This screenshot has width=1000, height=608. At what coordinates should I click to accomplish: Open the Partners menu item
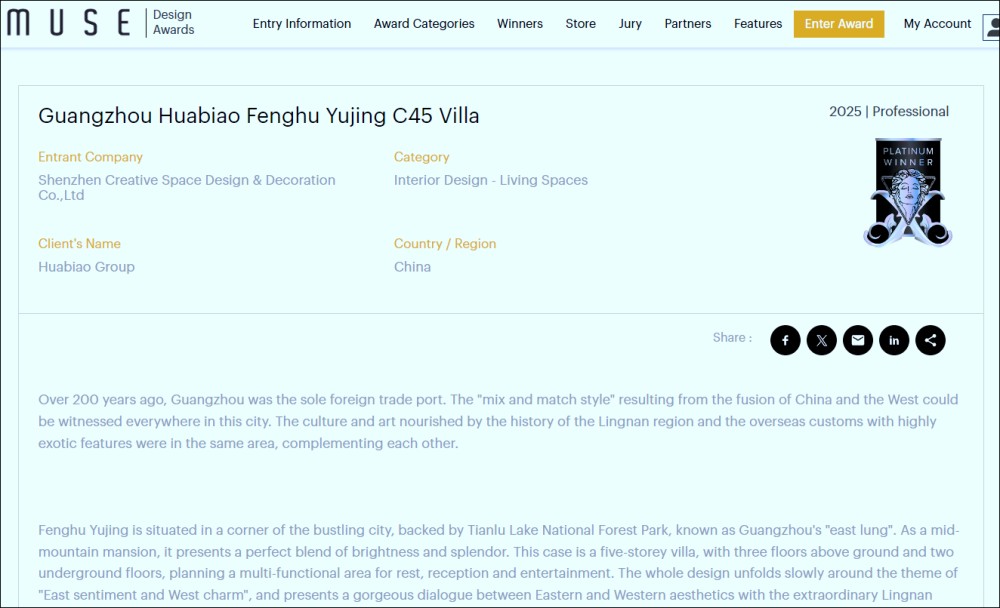coord(688,24)
